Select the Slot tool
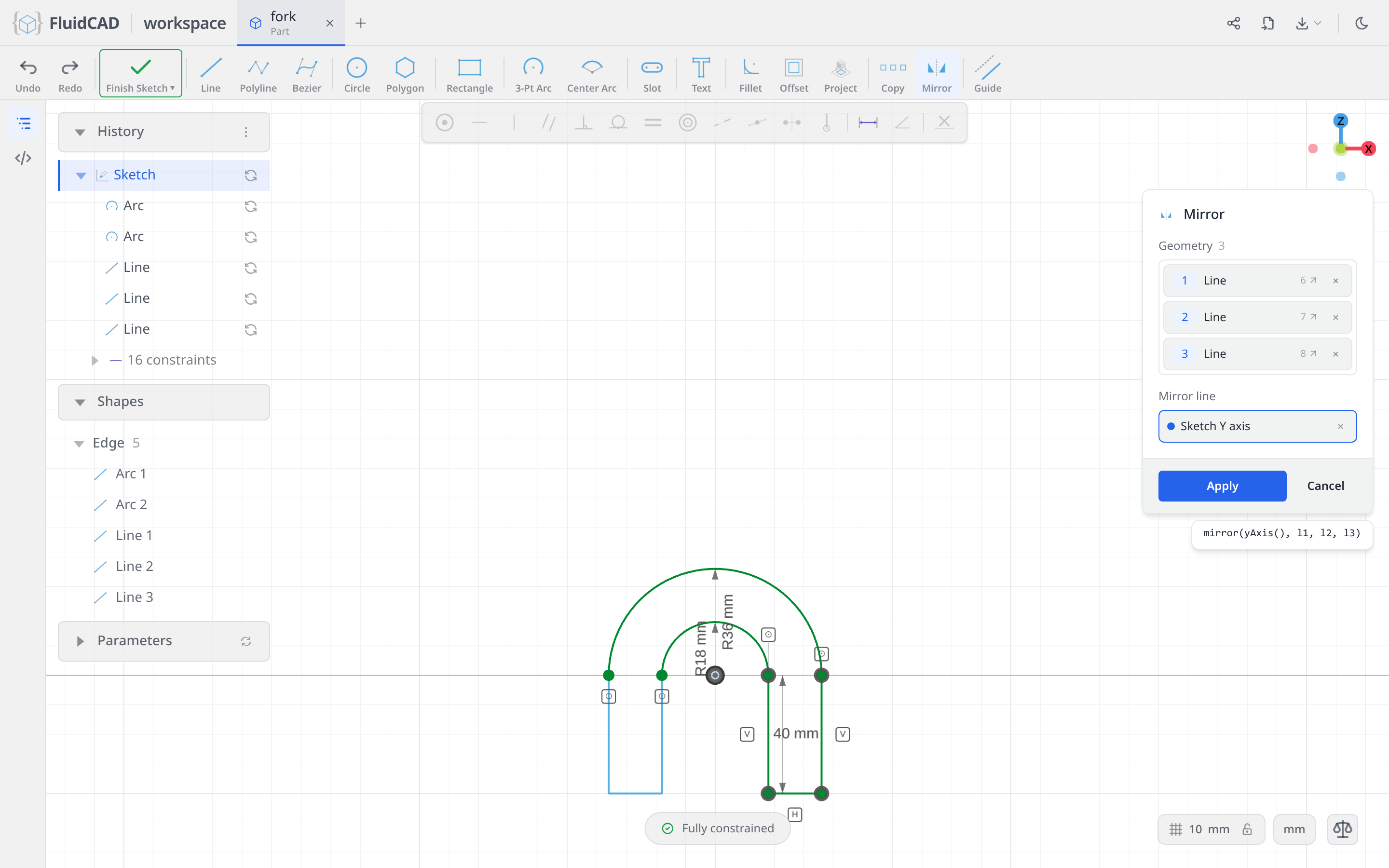The width and height of the screenshot is (1389, 868). 652,75
